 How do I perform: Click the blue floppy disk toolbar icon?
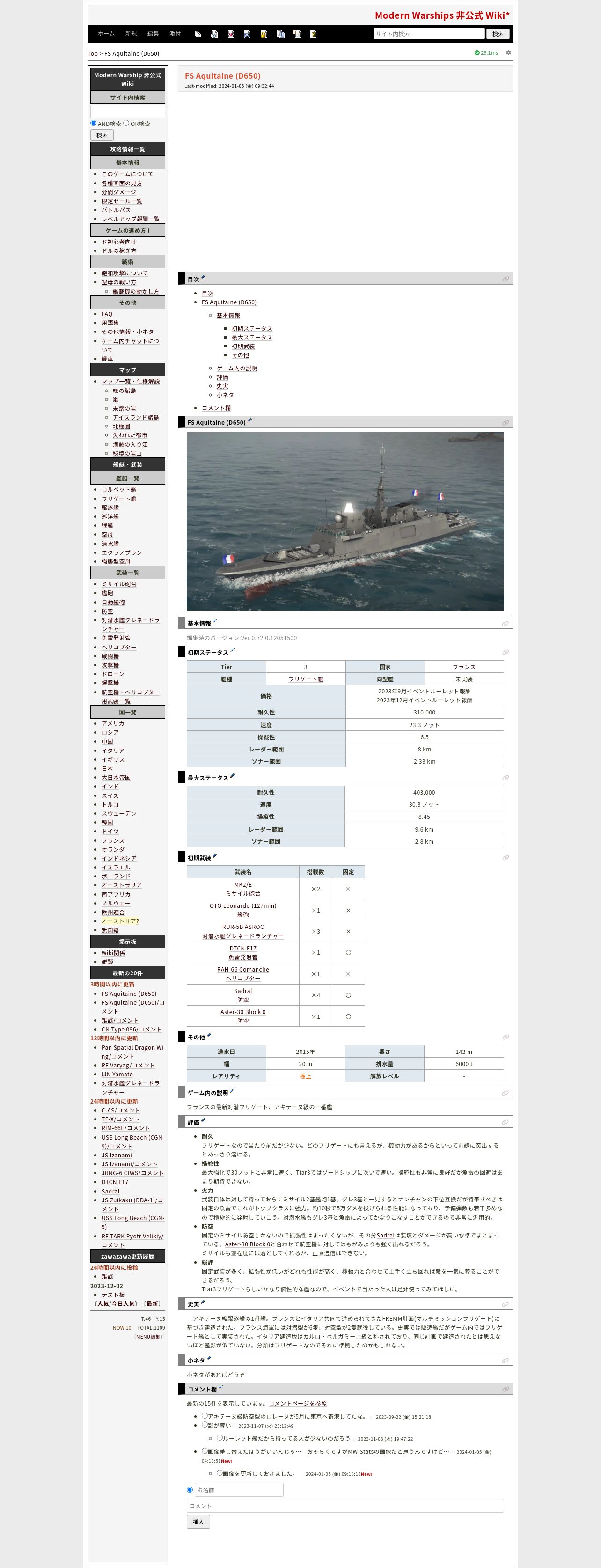point(247,34)
